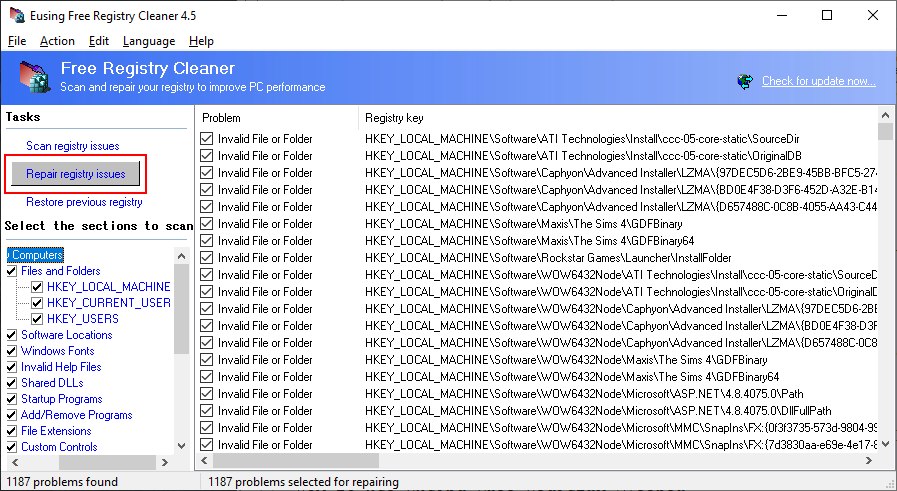
Task: Click the Check for update now link
Action: pos(818,81)
